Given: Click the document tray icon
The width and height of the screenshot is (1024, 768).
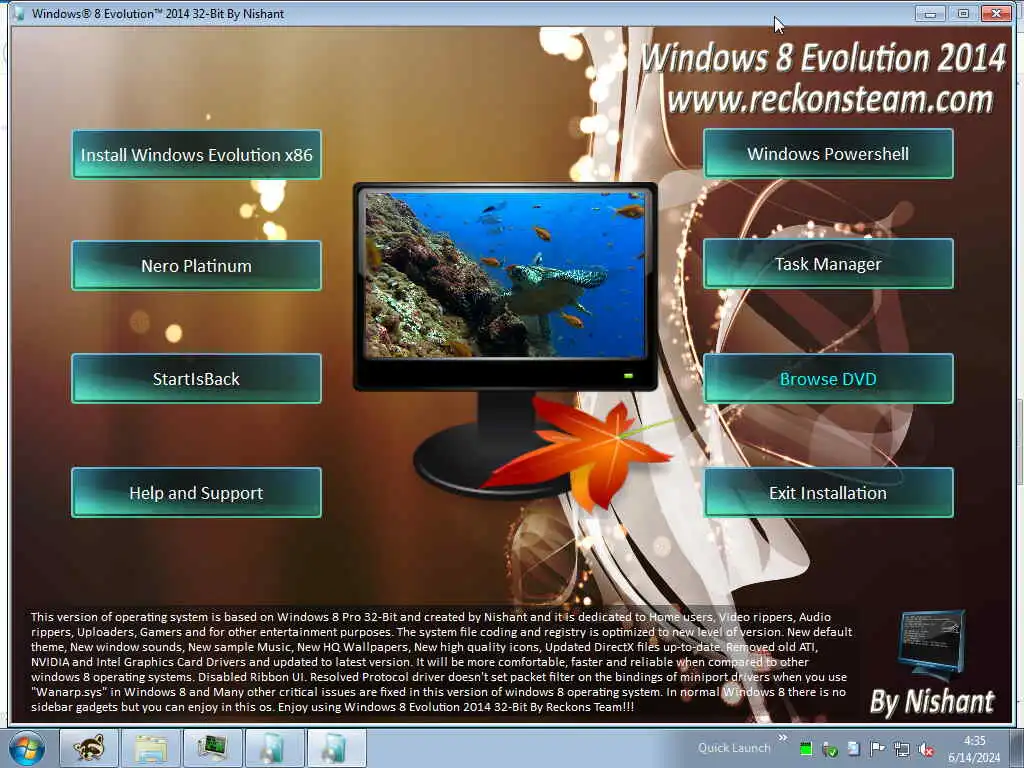Looking at the screenshot, I should pos(854,748).
